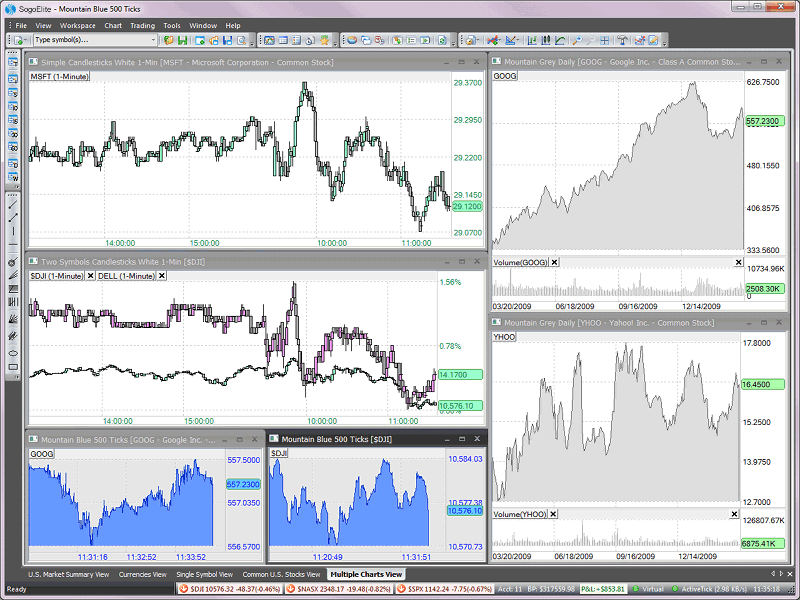Remove the Volume(GOOG) indicator with its X
The height and width of the screenshot is (600, 800).
[x=554, y=262]
